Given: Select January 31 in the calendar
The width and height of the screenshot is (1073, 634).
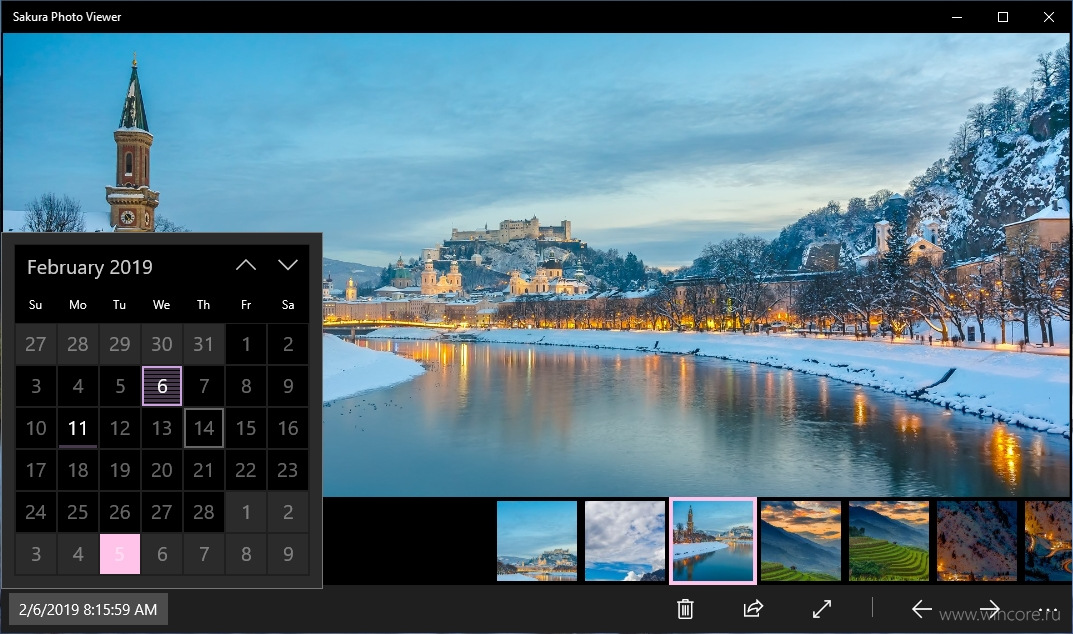Looking at the screenshot, I should pyautogui.click(x=204, y=344).
